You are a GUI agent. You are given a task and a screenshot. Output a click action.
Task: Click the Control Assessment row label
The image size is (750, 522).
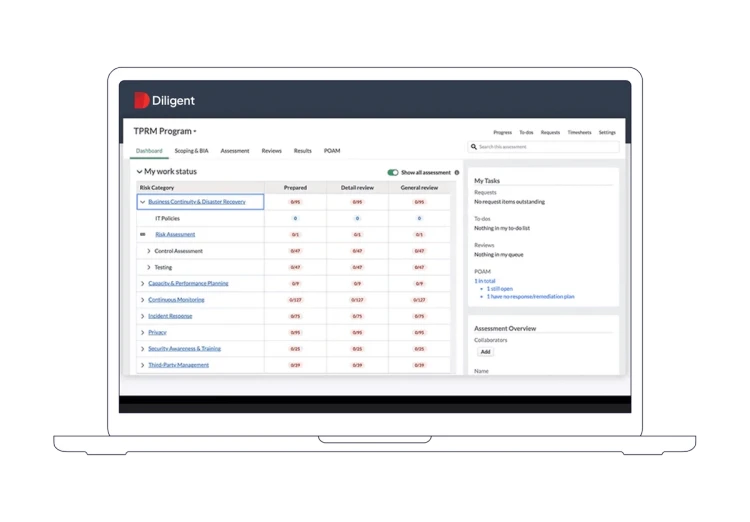click(x=178, y=251)
